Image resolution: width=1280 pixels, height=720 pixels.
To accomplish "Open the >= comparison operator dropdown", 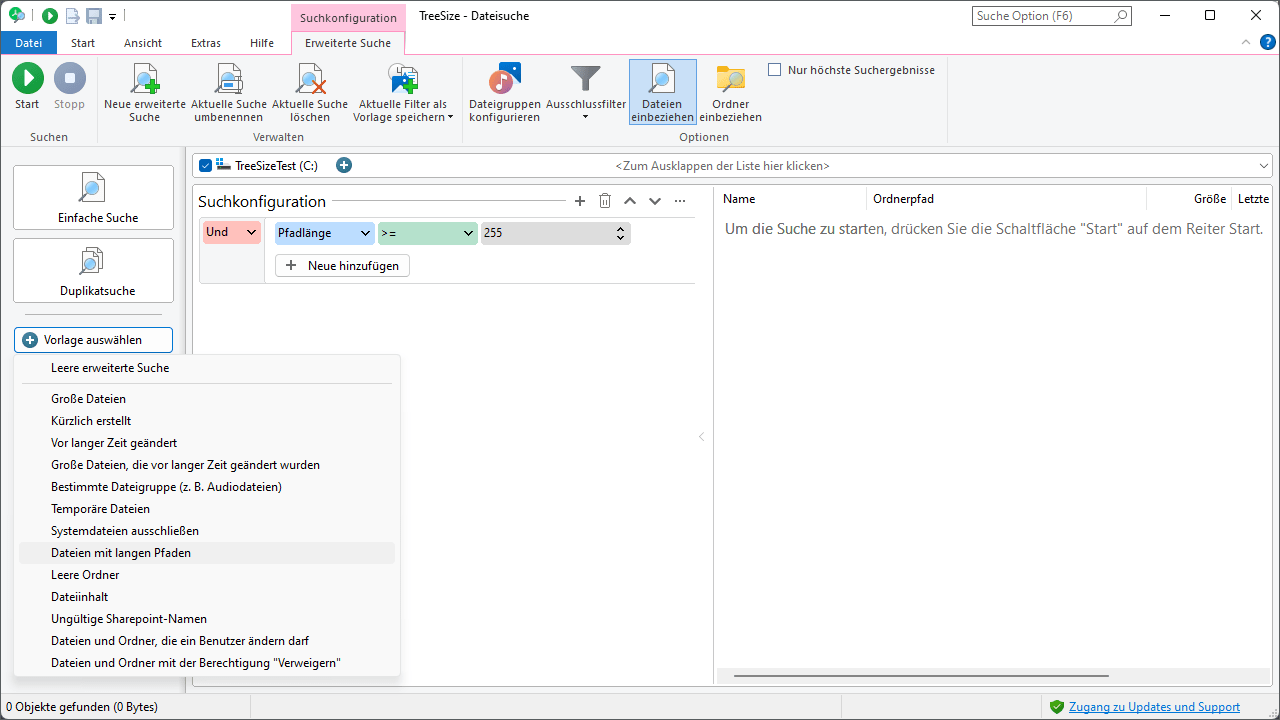I will coord(427,233).
